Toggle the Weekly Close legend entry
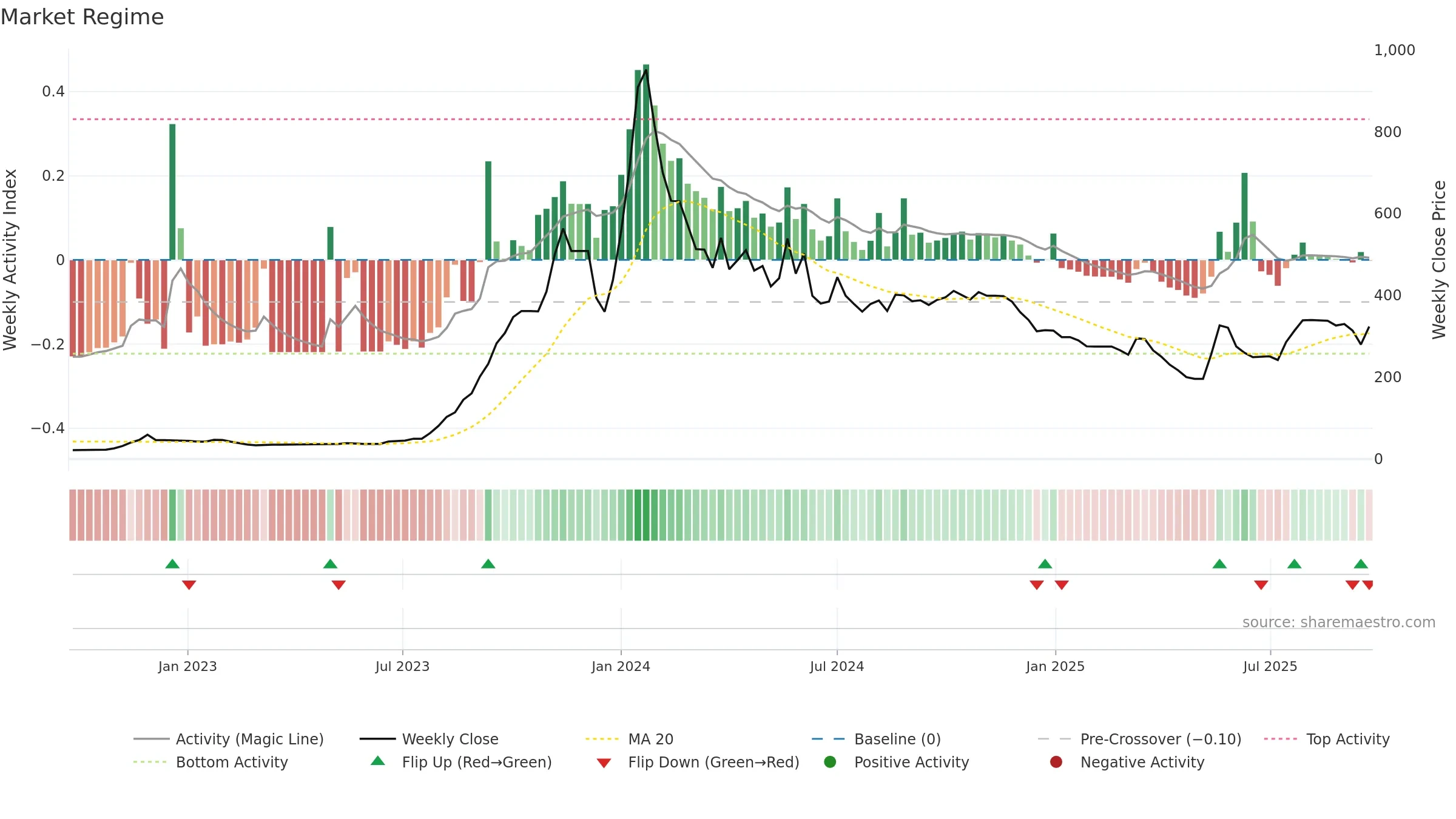 tap(429, 739)
